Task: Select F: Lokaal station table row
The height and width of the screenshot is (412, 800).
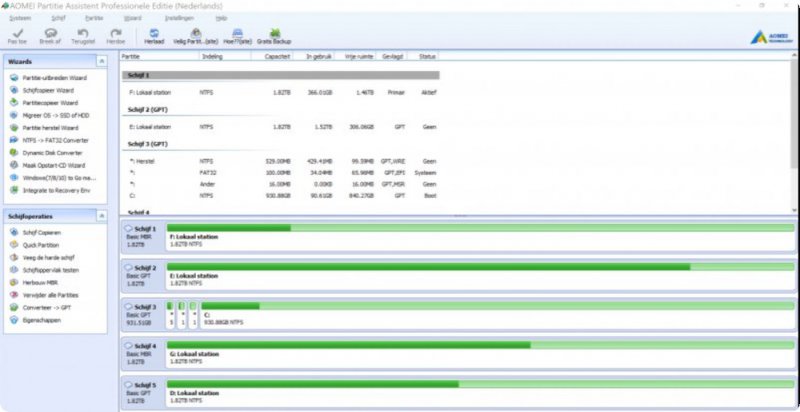Action: click(281, 92)
